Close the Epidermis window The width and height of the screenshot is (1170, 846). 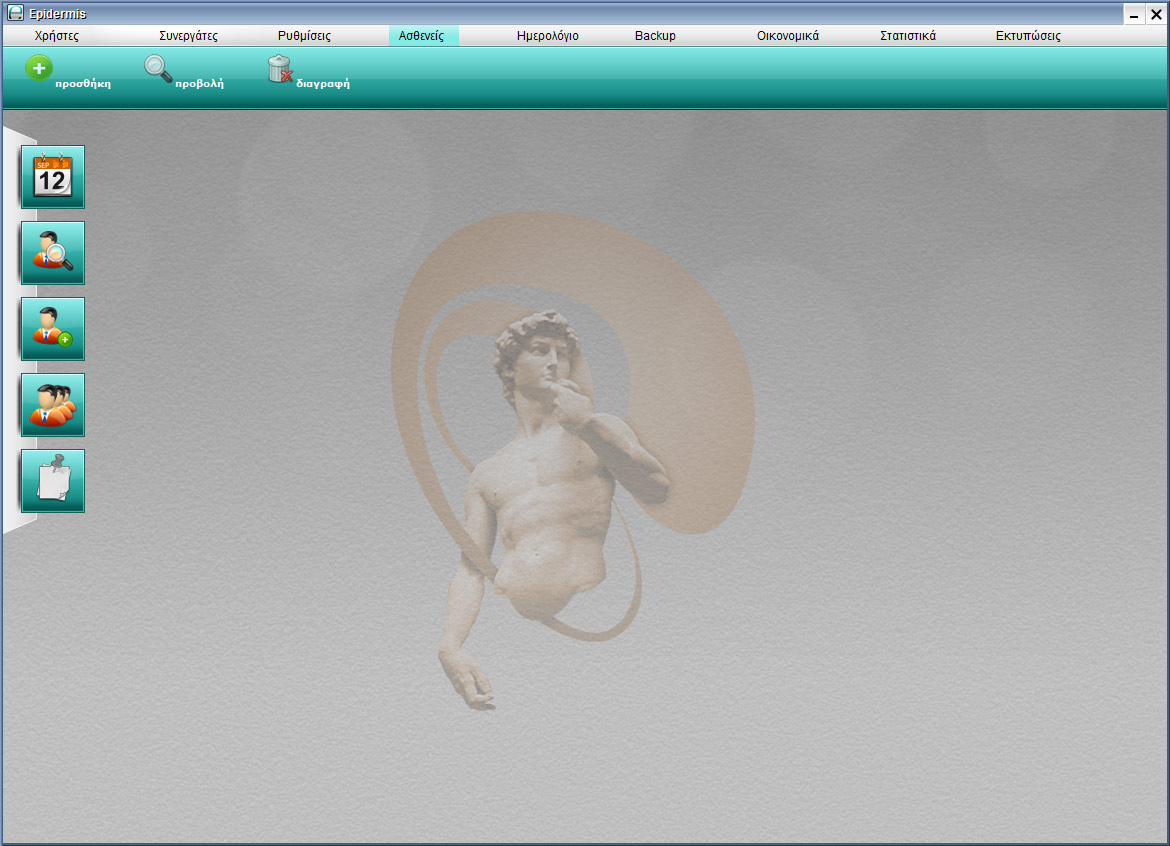coord(1157,14)
